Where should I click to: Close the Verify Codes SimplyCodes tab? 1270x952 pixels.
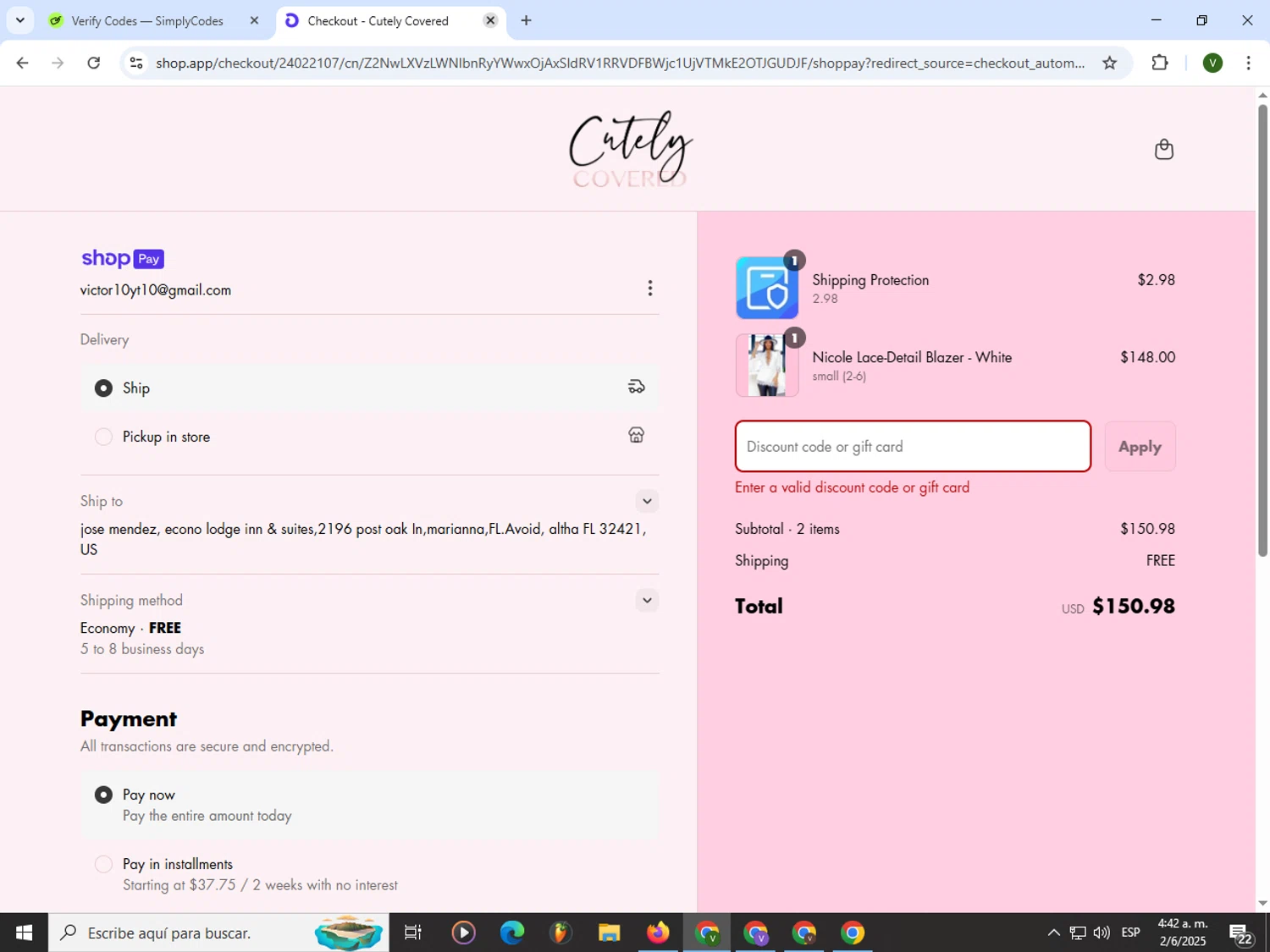coord(254,20)
